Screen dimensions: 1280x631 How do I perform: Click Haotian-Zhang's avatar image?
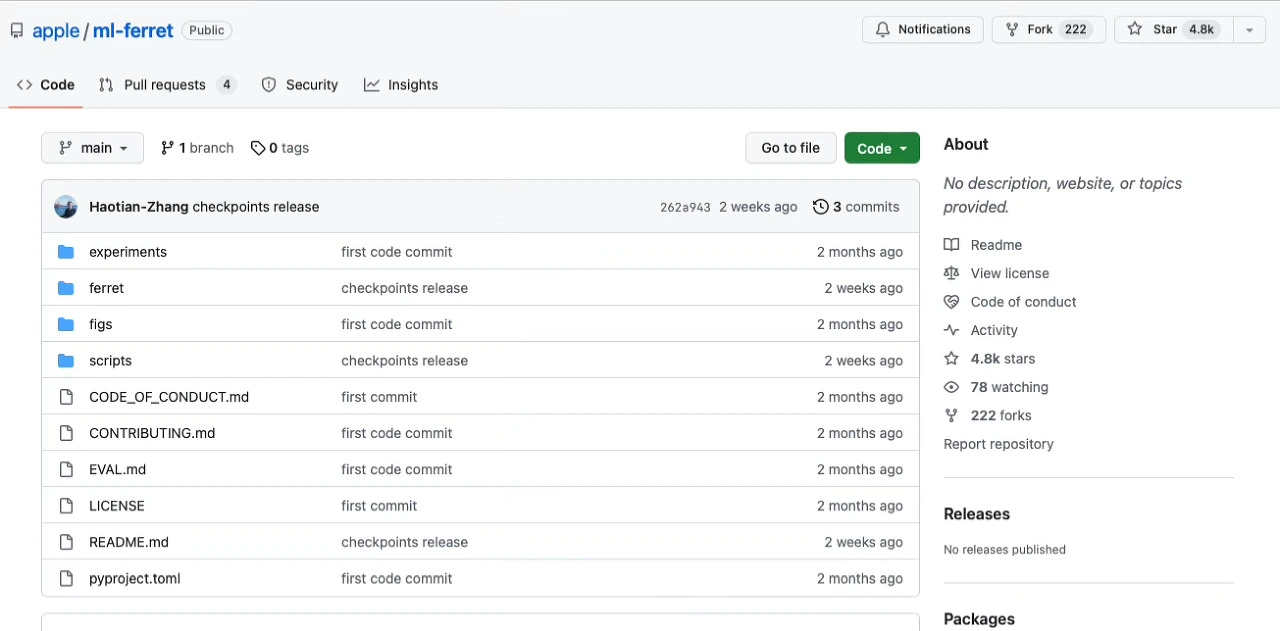tap(66, 207)
